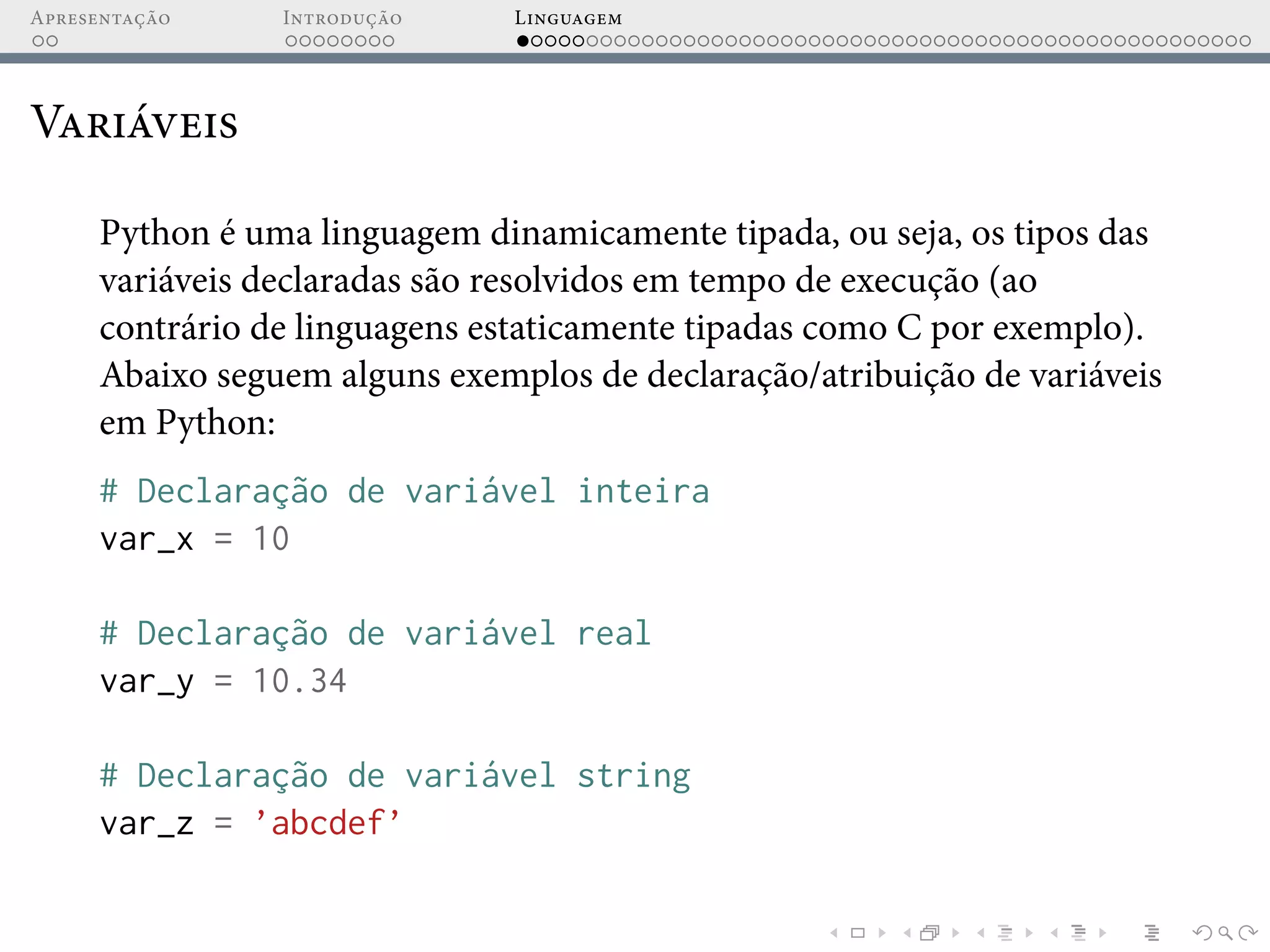Click the red string literal 'abcdef'
The height and width of the screenshot is (952, 1270).
pos(327,823)
